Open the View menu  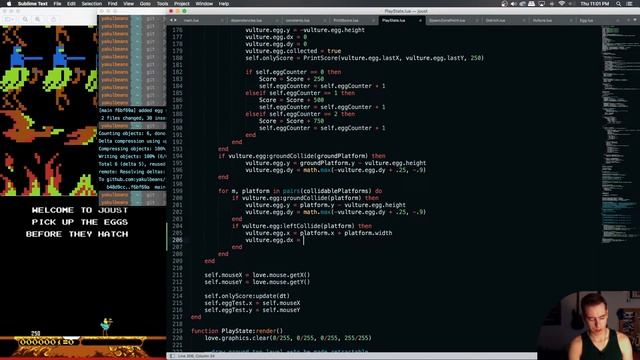click(129, 4)
